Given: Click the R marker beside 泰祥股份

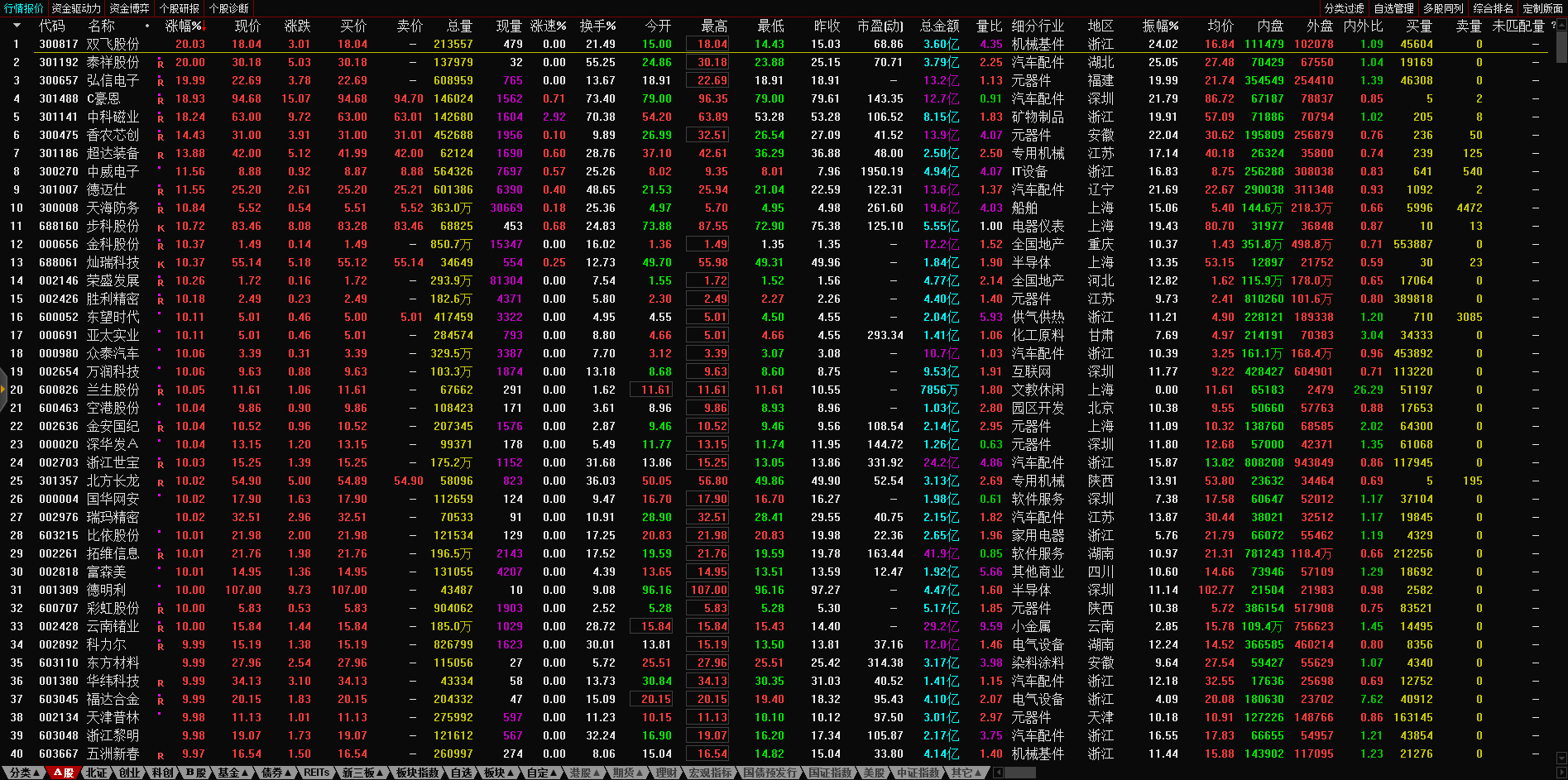Looking at the screenshot, I should (x=161, y=63).
